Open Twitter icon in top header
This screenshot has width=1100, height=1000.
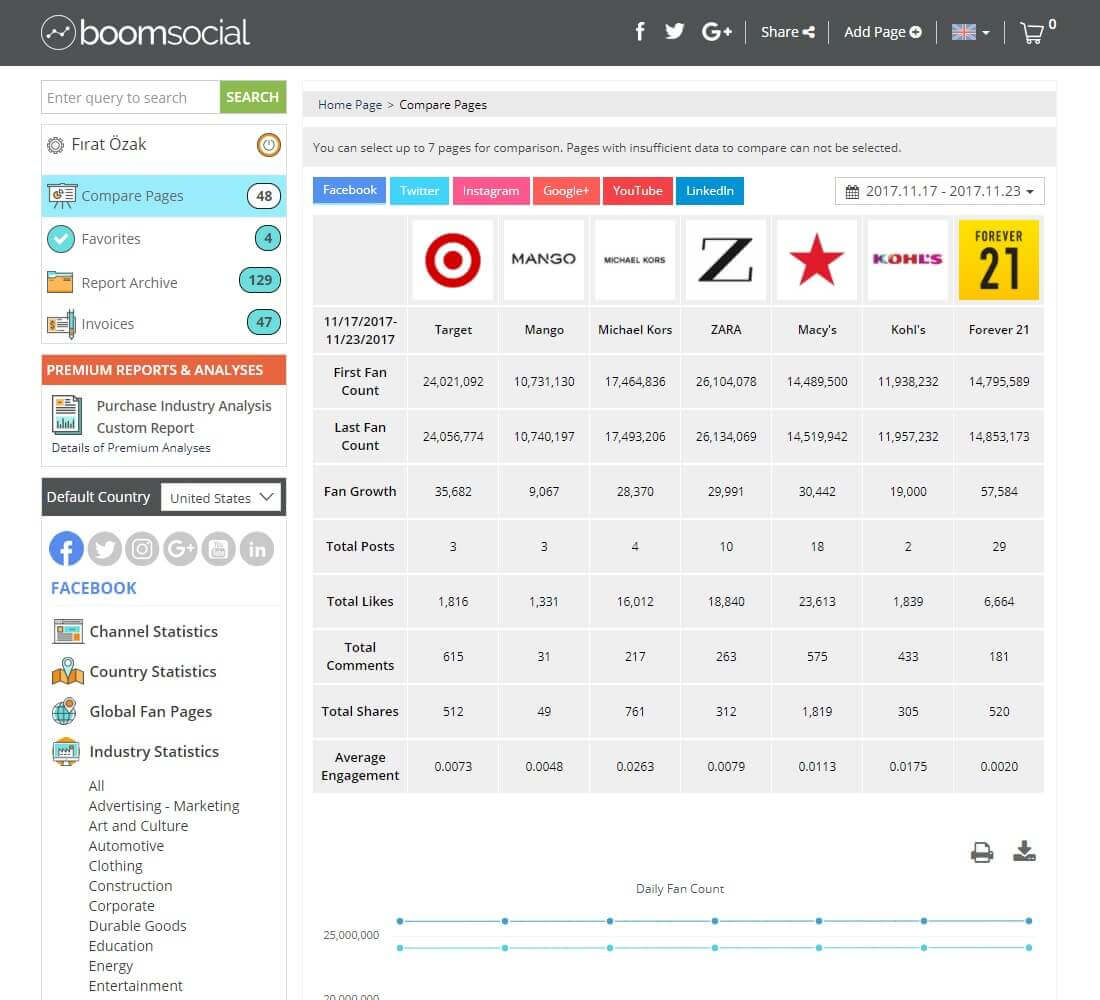pos(674,32)
